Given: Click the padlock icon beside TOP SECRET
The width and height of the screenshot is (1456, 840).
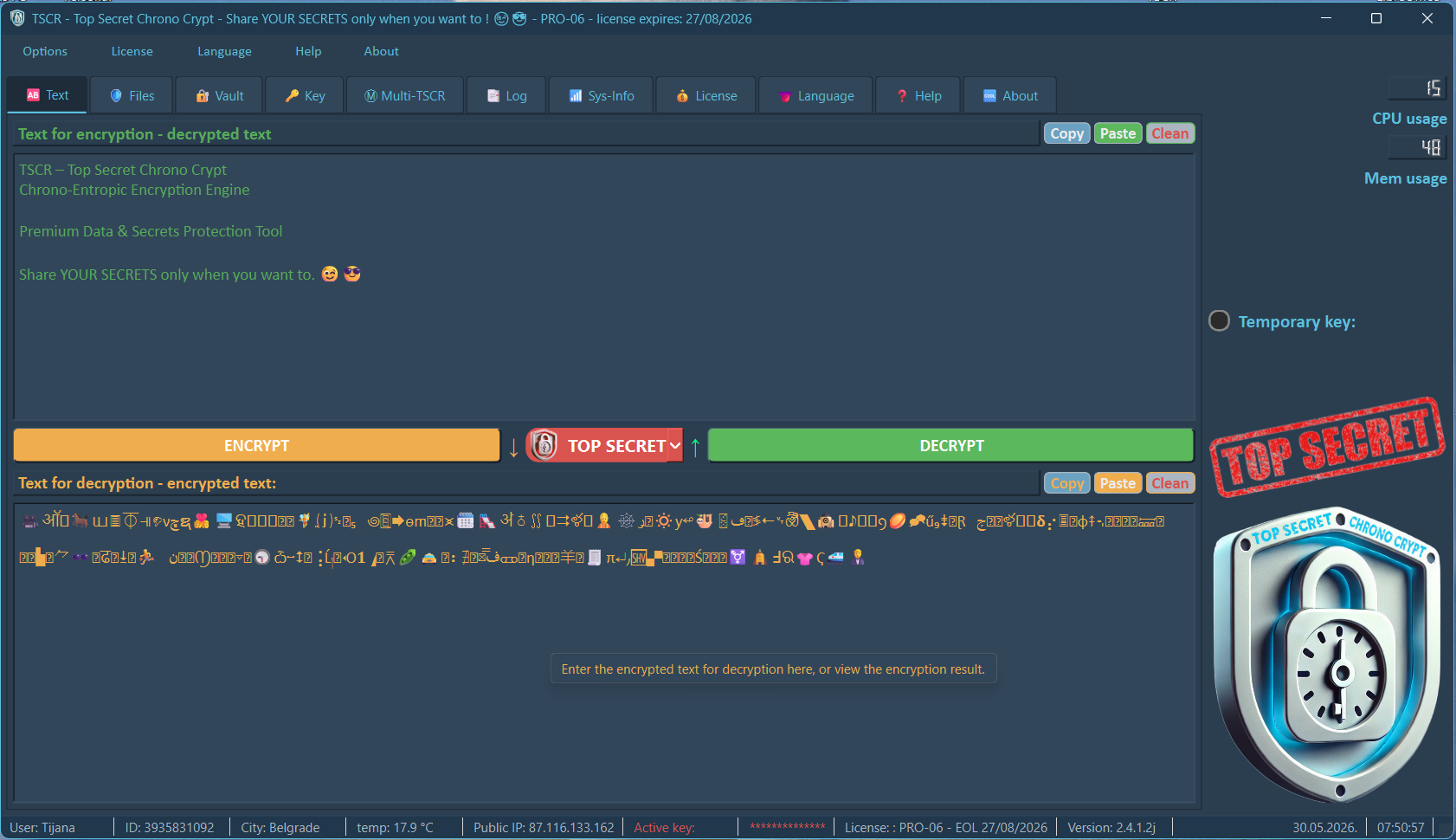Looking at the screenshot, I should tap(544, 445).
